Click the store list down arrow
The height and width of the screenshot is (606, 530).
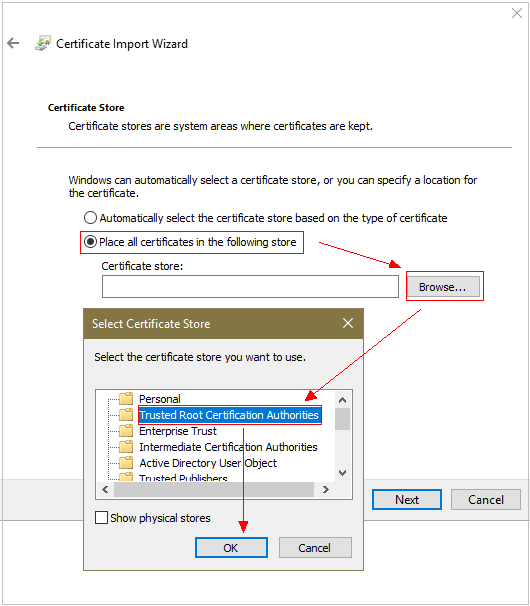pyautogui.click(x=342, y=472)
